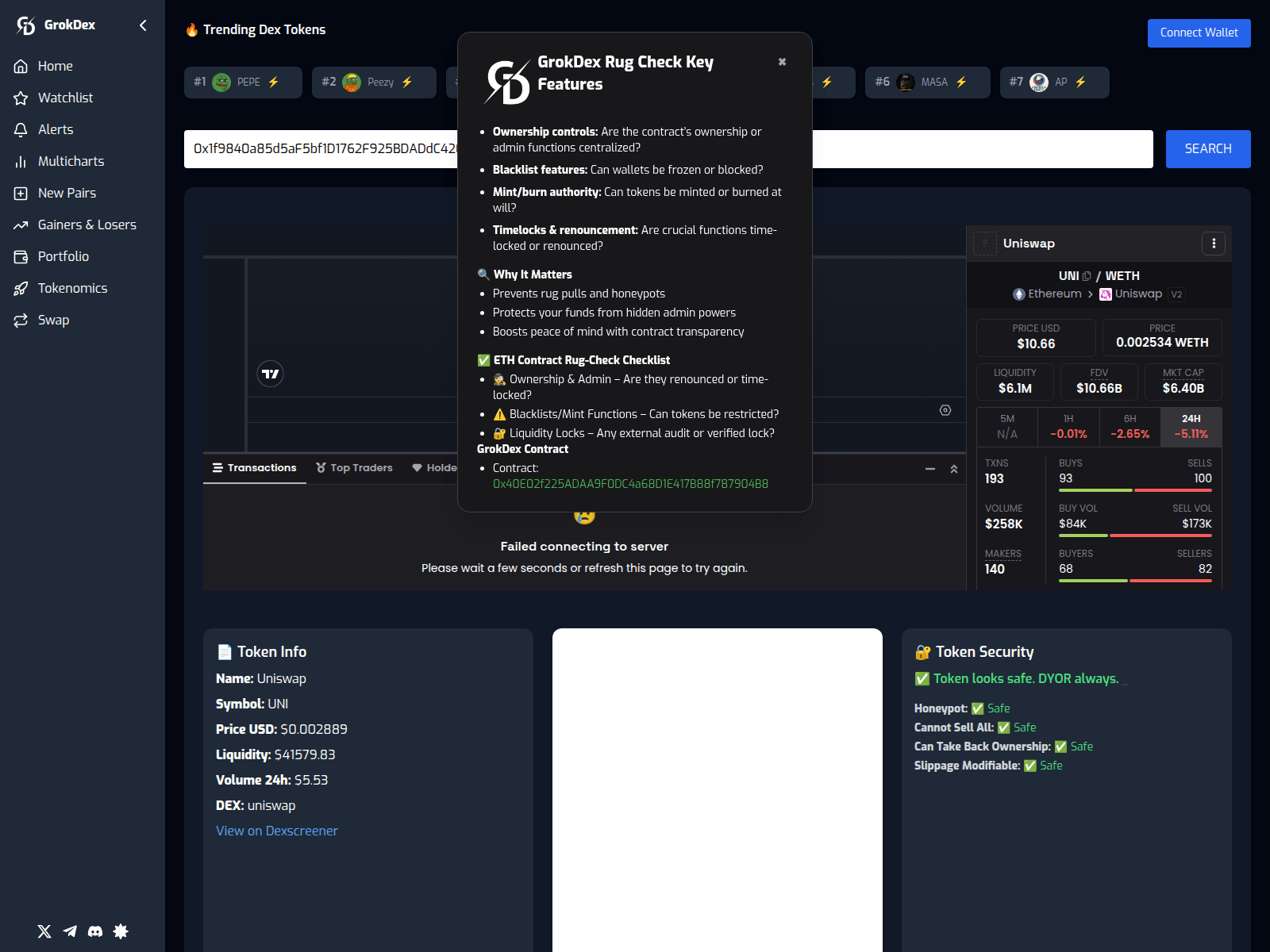Image resolution: width=1270 pixels, height=952 pixels.
Task: Open the Watchlist page
Action: tap(65, 98)
